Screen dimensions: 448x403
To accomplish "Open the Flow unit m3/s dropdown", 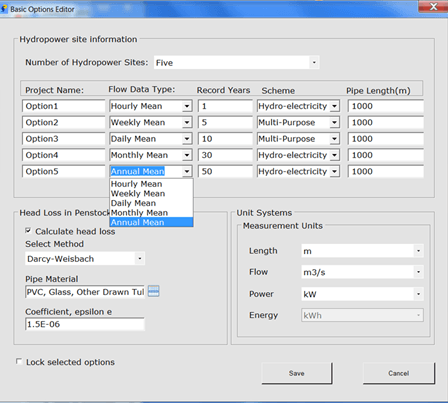I will [418, 272].
